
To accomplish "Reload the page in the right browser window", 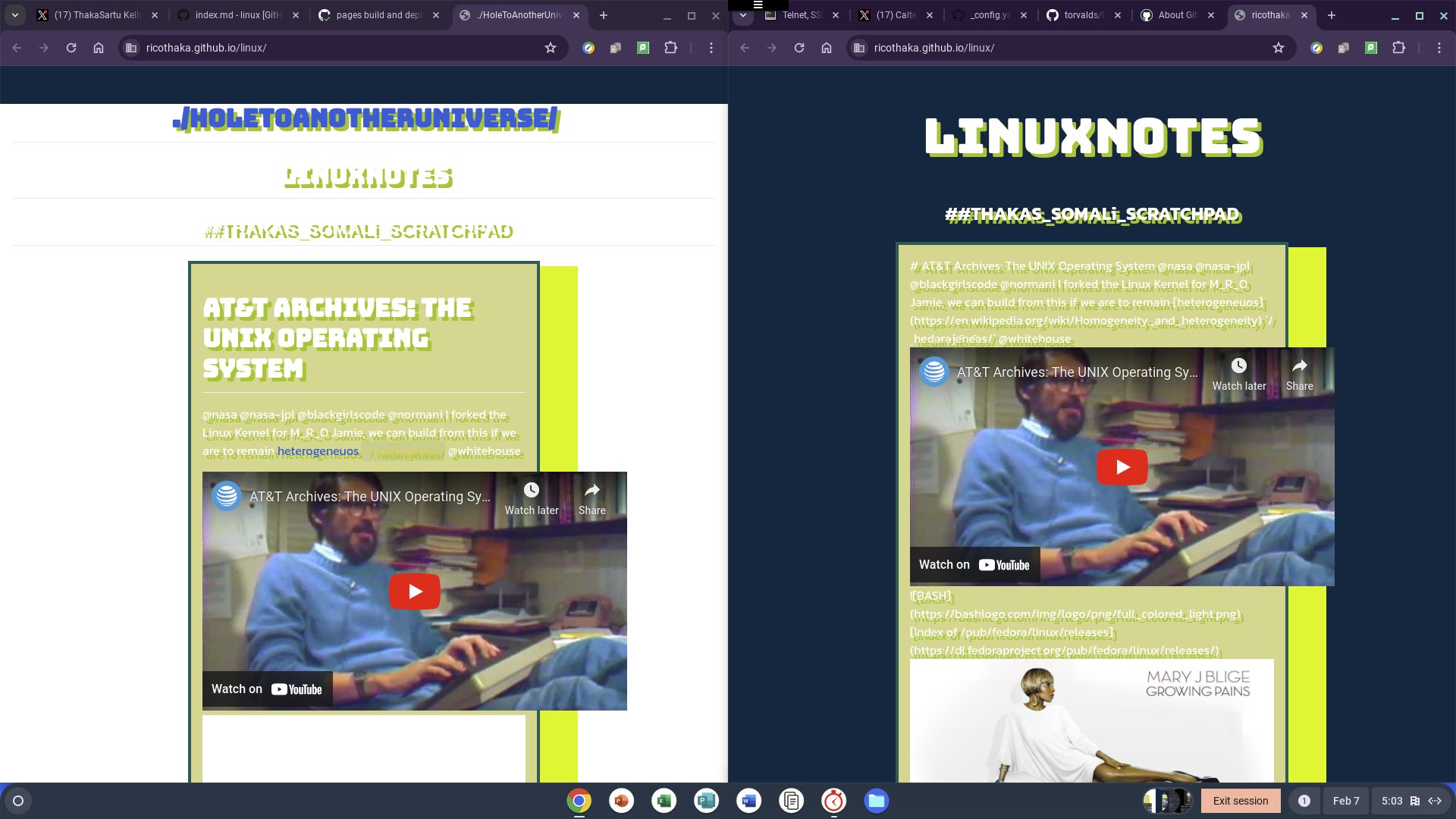I will tap(799, 48).
